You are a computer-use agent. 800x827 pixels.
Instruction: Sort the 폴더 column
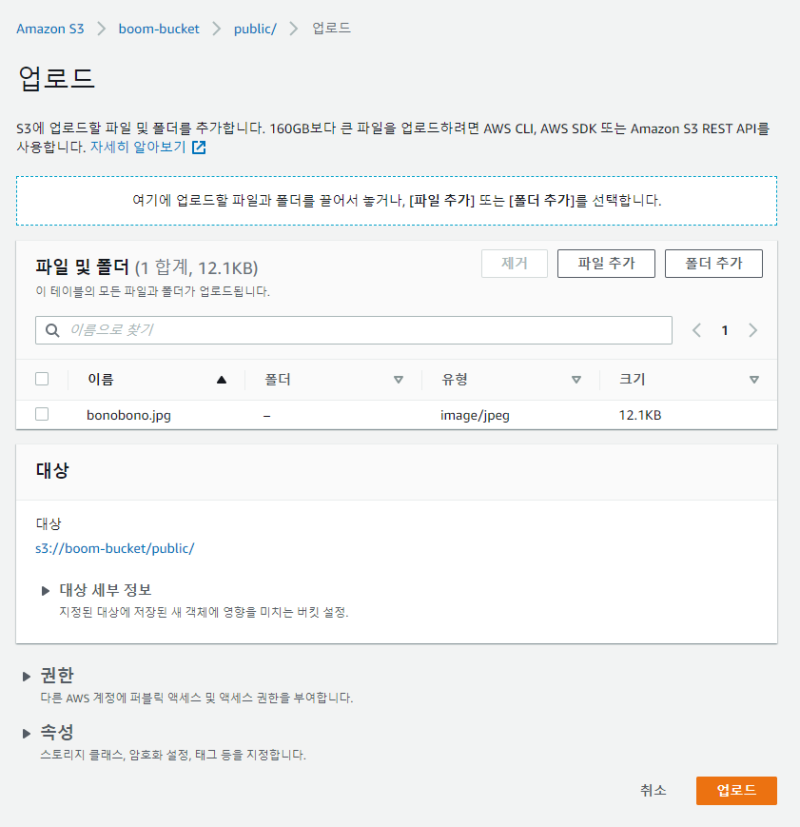[x=398, y=380]
